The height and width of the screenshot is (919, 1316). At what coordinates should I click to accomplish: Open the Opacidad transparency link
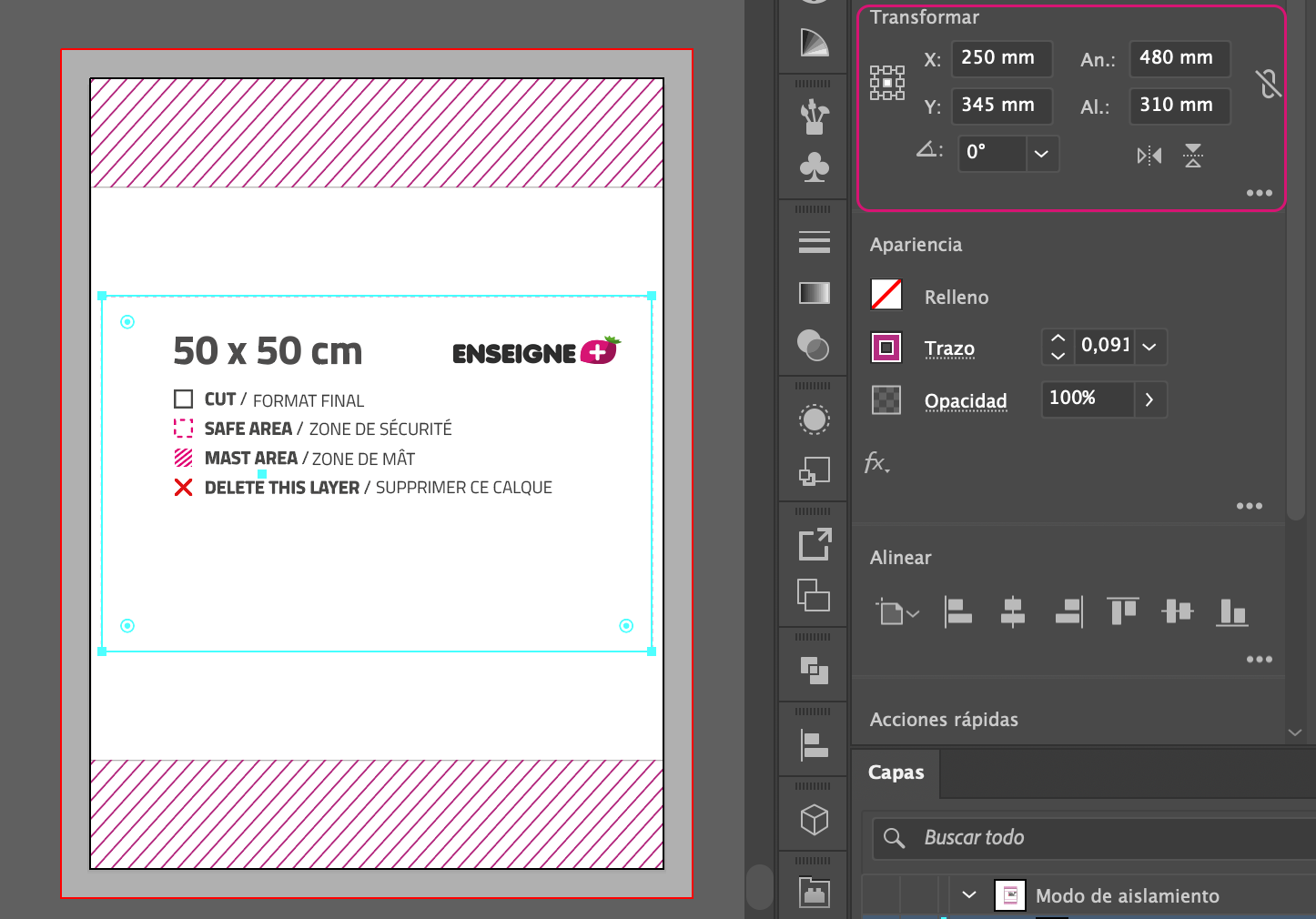tap(966, 401)
